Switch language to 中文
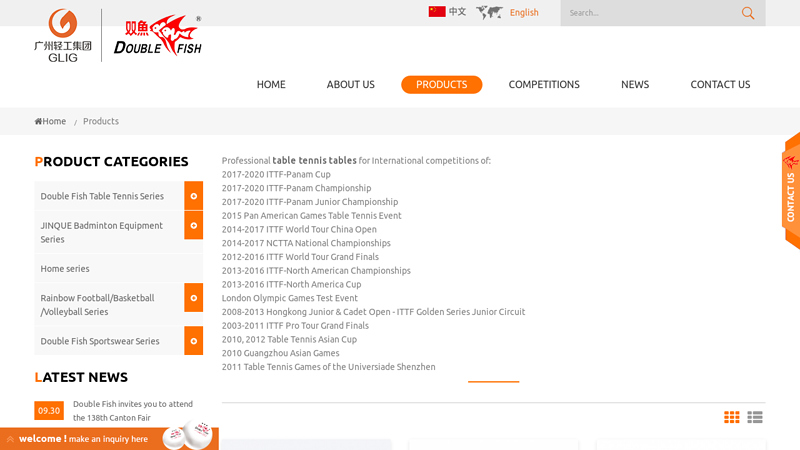 pyautogui.click(x=457, y=12)
